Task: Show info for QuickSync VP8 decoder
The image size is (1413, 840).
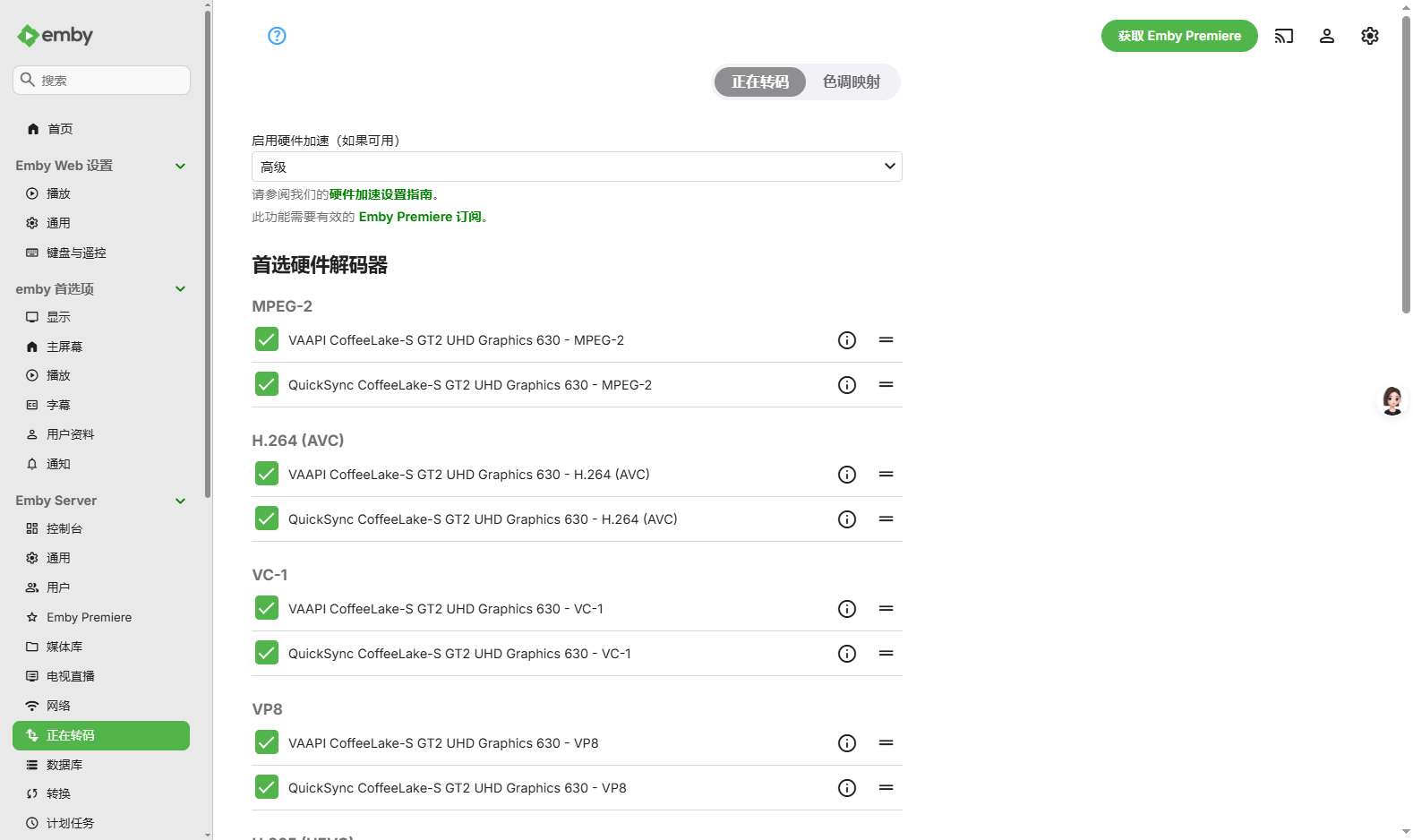Action: tap(847, 788)
